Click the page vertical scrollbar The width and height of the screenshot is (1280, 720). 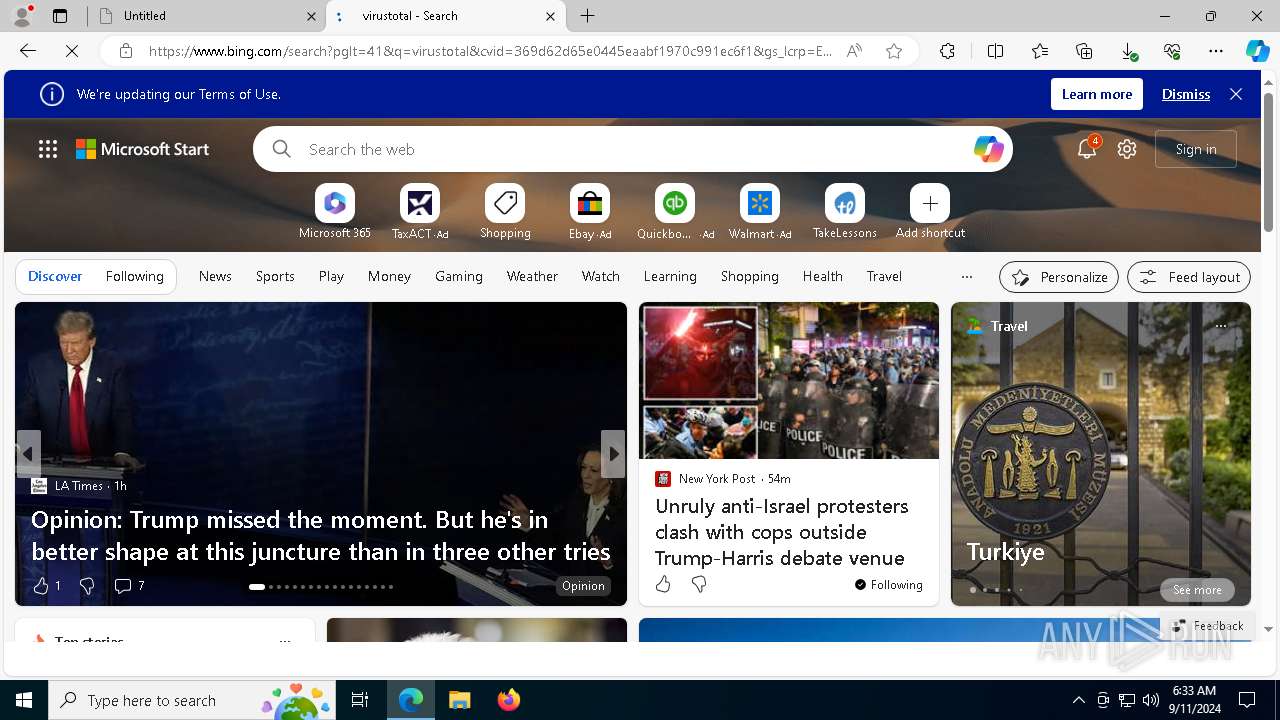1268,164
